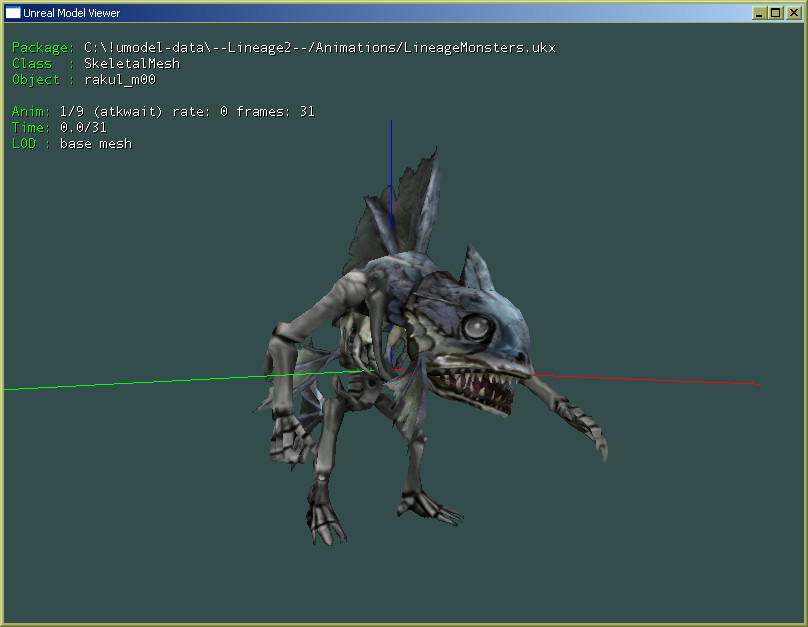Click the 'Package:' label
The image size is (808, 627).
coord(43,47)
